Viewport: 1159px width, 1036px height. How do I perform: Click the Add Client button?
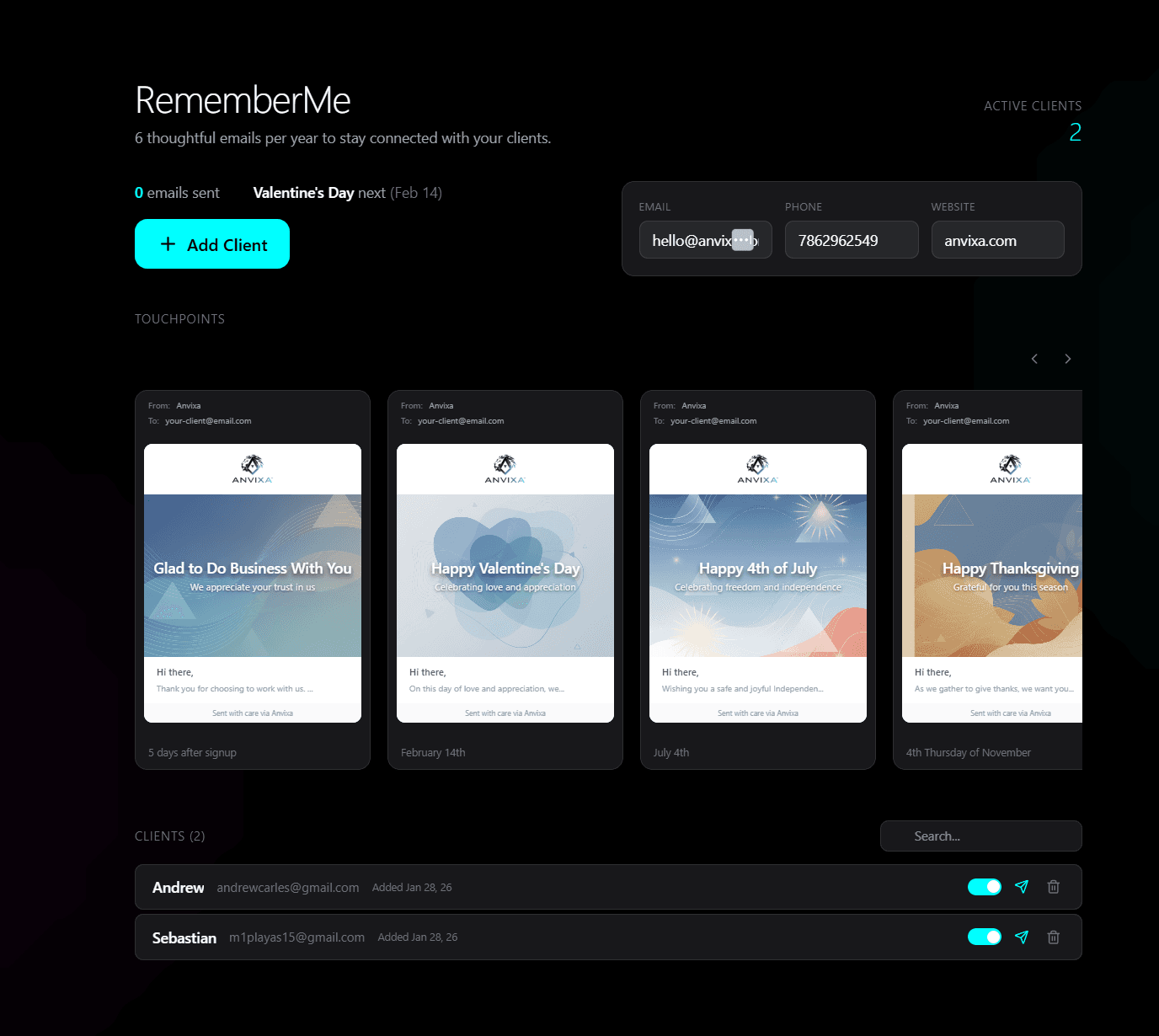(x=211, y=244)
